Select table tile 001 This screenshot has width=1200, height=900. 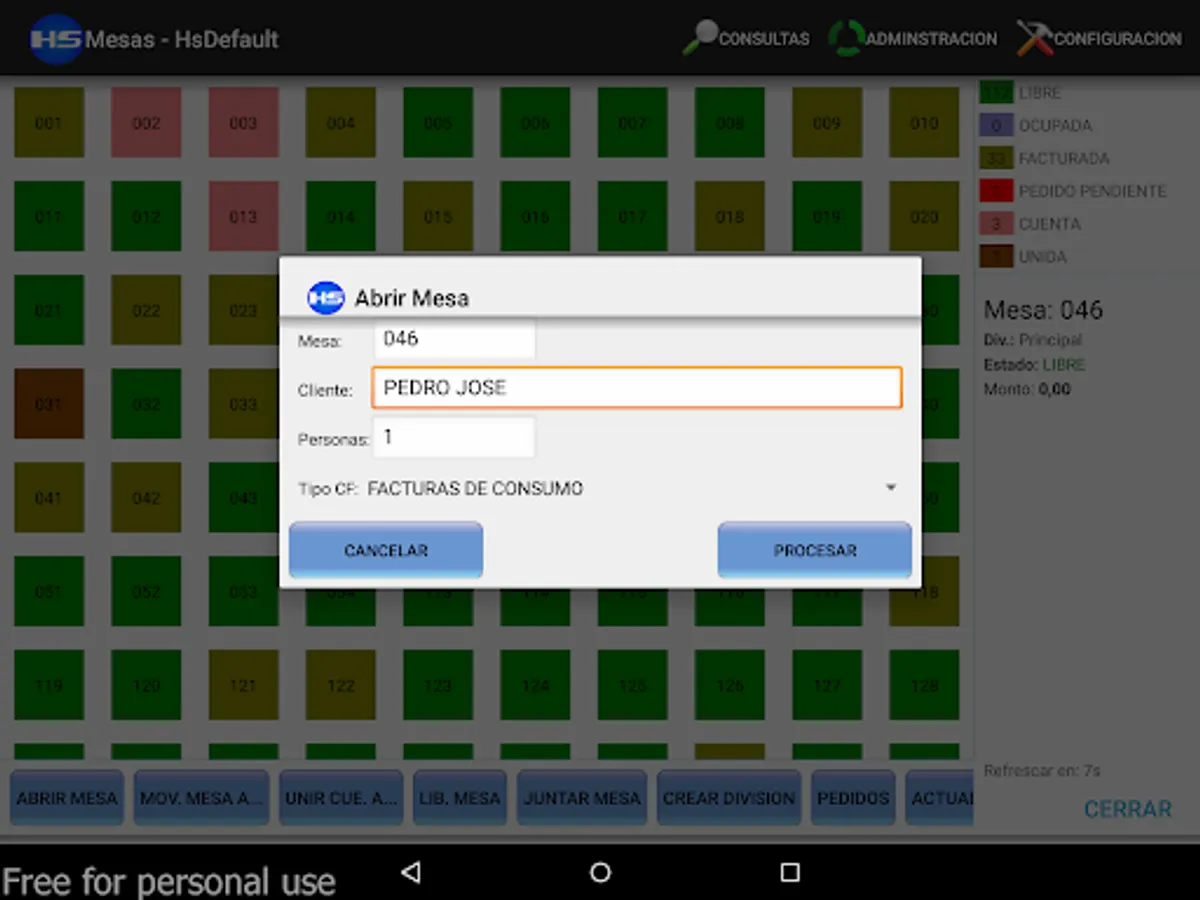[x=49, y=123]
